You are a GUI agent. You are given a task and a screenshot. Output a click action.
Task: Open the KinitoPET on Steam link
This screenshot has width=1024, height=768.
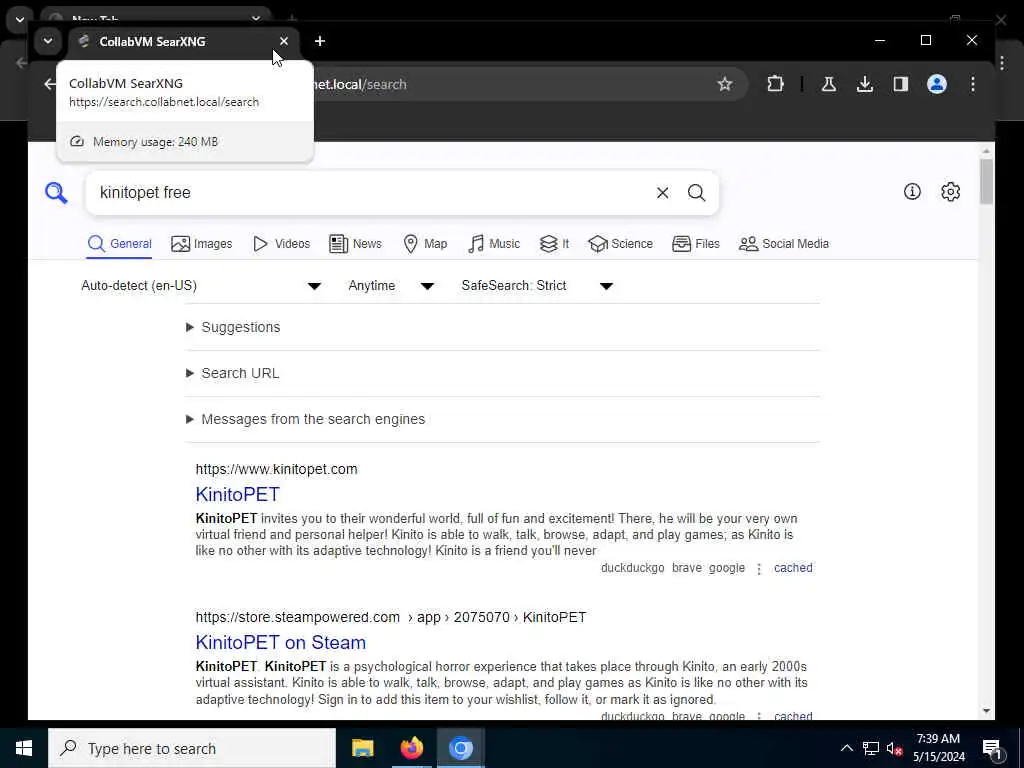tap(281, 643)
